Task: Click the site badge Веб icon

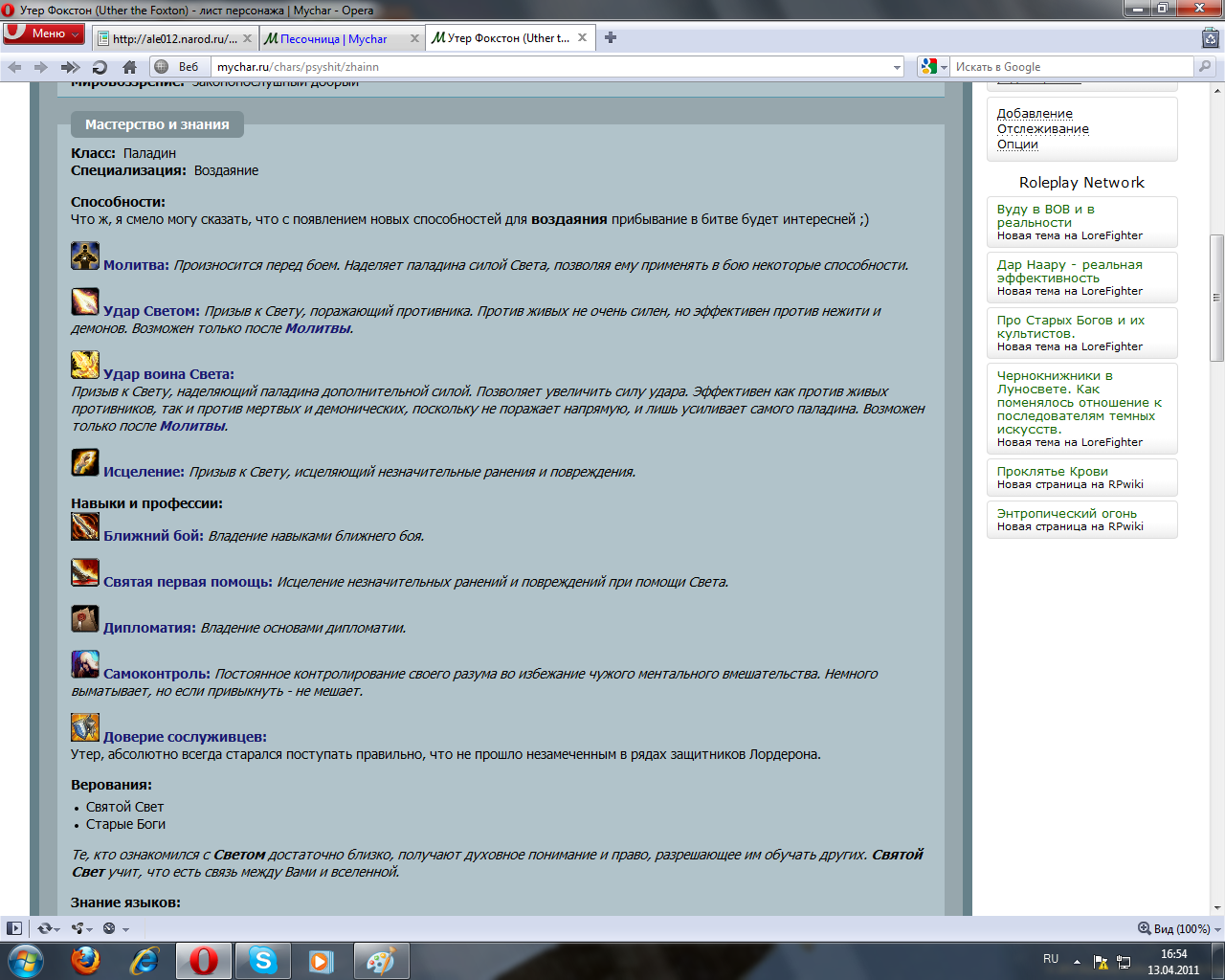Action: [x=178, y=67]
